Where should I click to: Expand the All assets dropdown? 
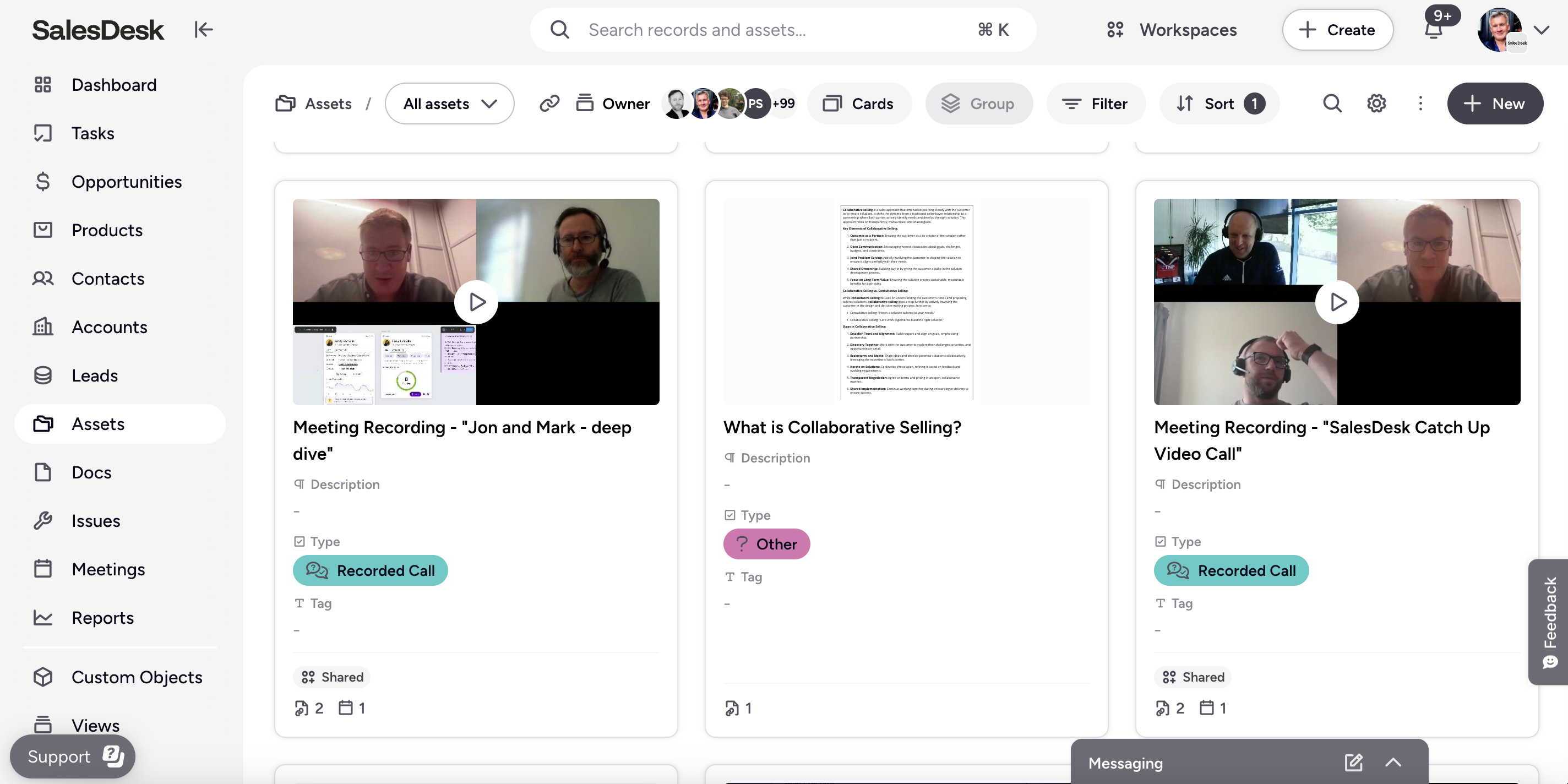click(x=449, y=104)
